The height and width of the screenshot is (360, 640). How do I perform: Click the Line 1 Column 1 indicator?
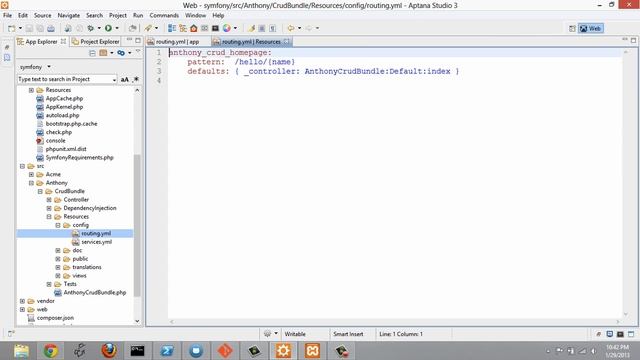(401, 334)
